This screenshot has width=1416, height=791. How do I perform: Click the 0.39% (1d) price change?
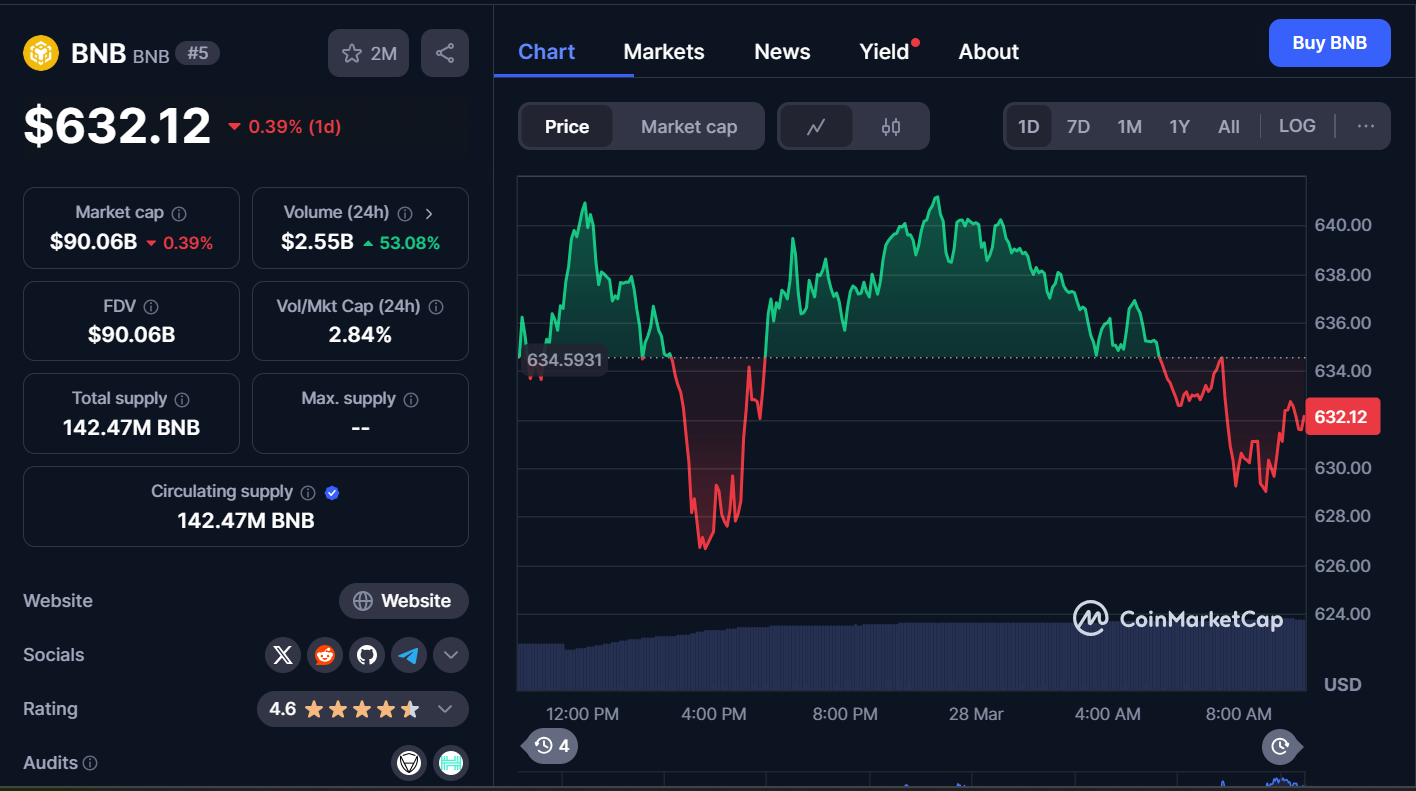(x=286, y=127)
